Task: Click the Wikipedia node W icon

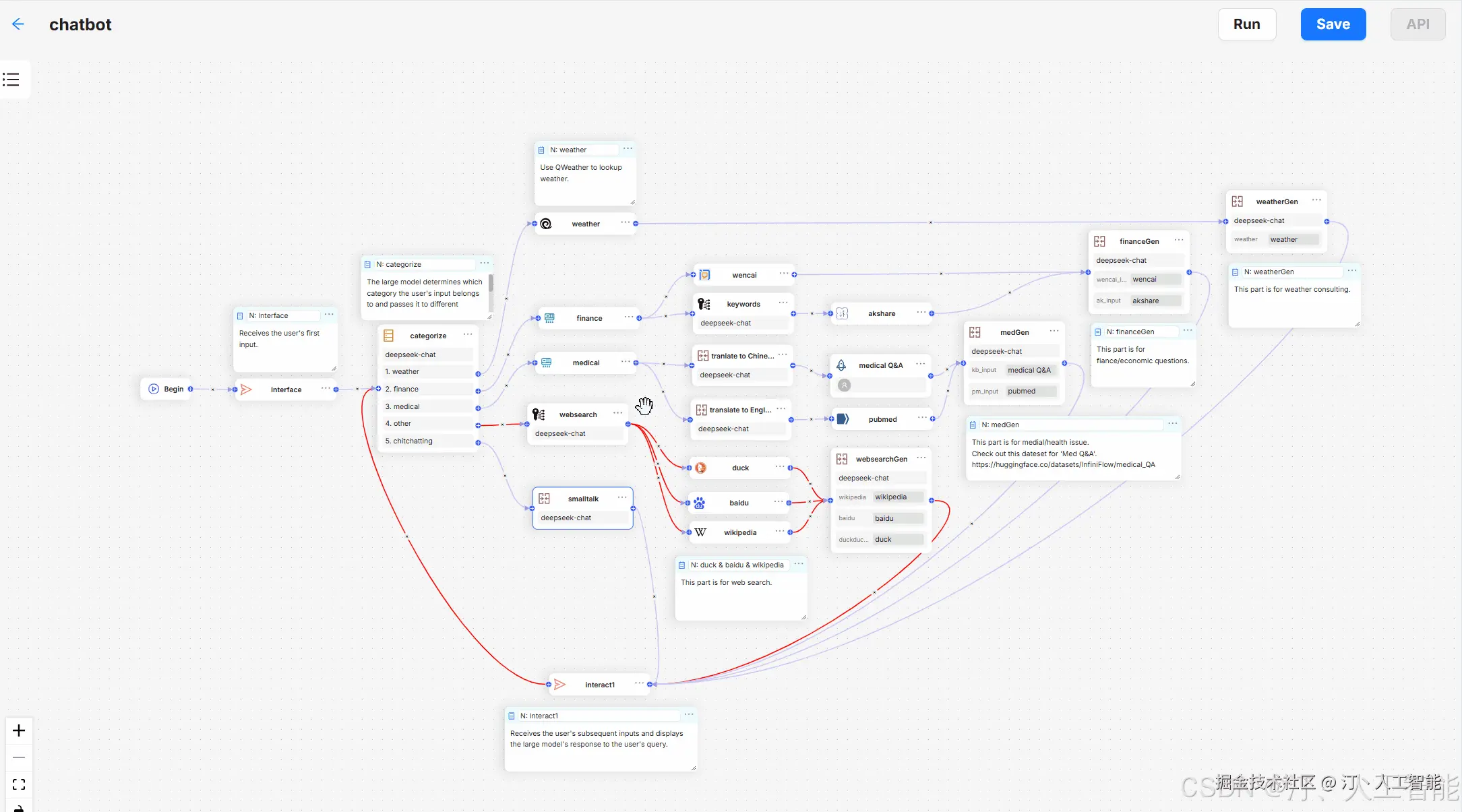Action: (x=700, y=532)
